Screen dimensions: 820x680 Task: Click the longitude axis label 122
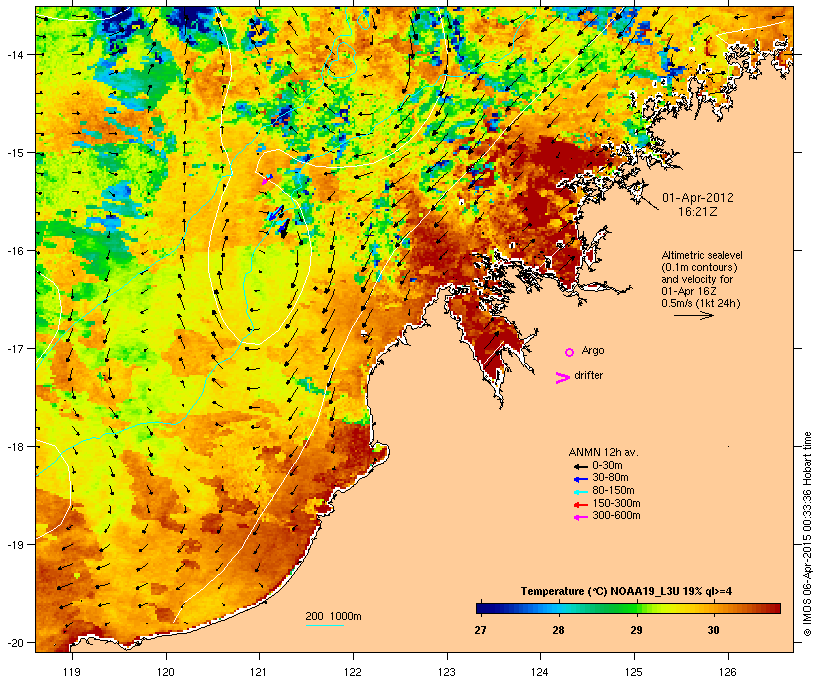coord(353,672)
